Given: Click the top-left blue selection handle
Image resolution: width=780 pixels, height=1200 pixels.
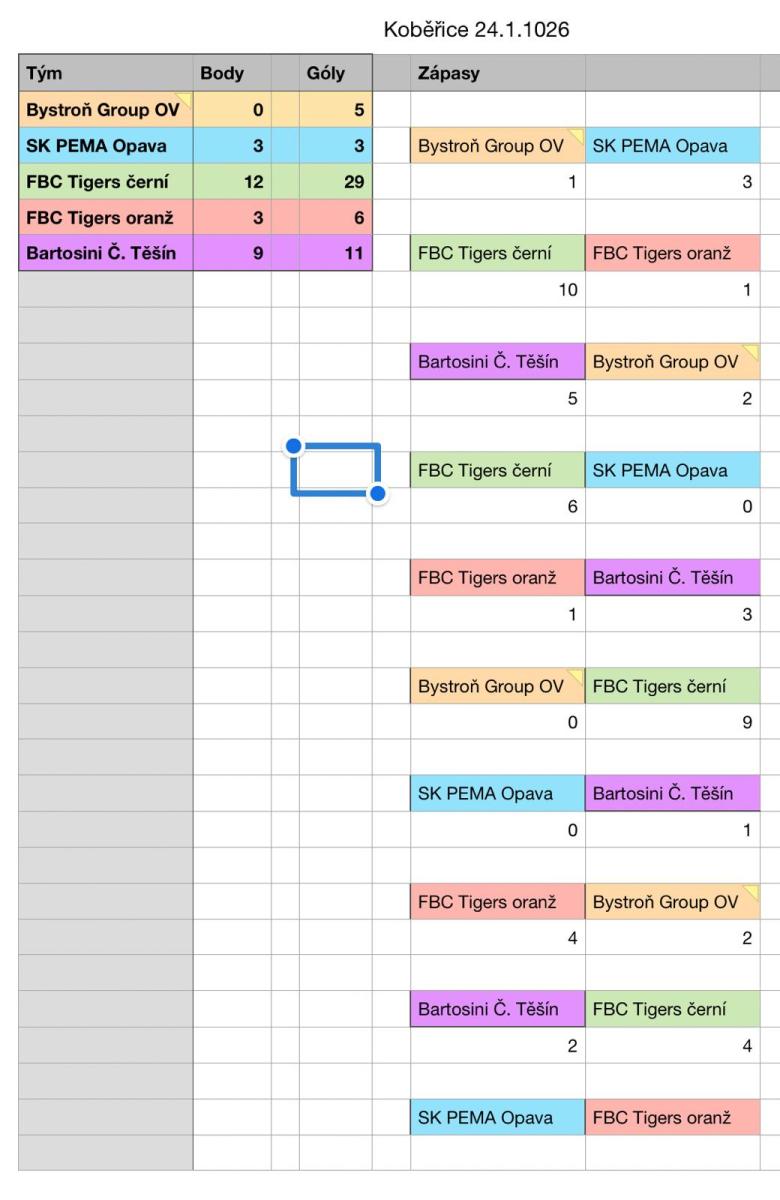Looking at the screenshot, I should (x=293, y=445).
